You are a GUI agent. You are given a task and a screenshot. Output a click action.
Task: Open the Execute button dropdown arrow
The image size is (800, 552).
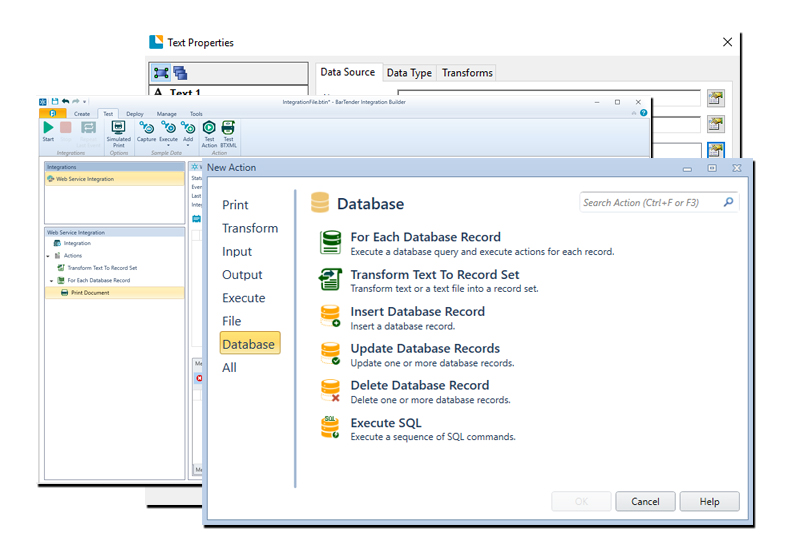coord(168,145)
